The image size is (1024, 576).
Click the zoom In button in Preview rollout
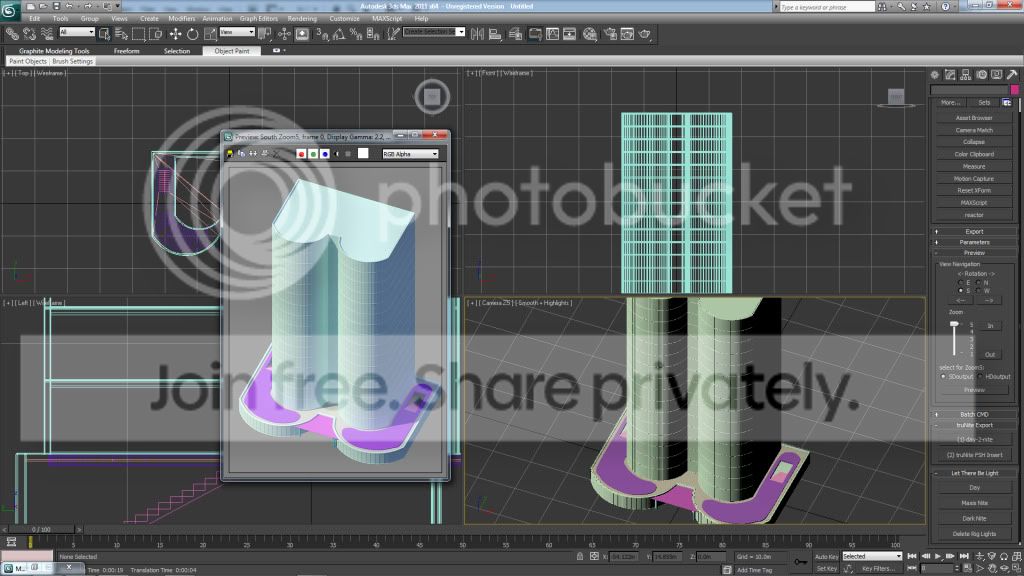(x=990, y=325)
